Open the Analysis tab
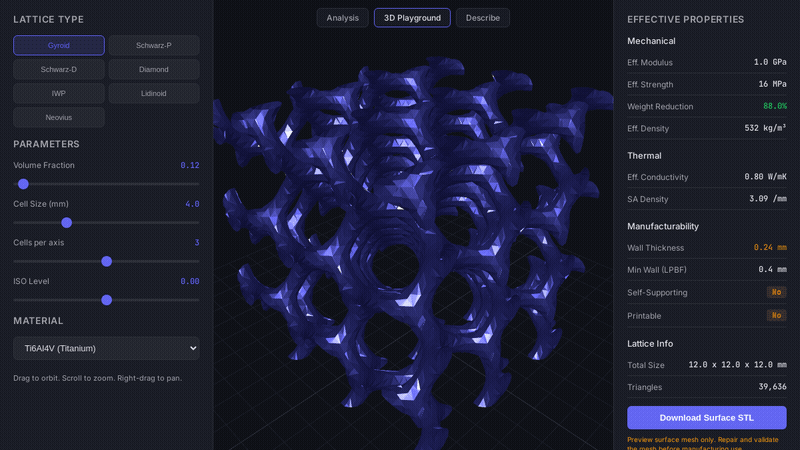This screenshot has width=800, height=450. [342, 18]
